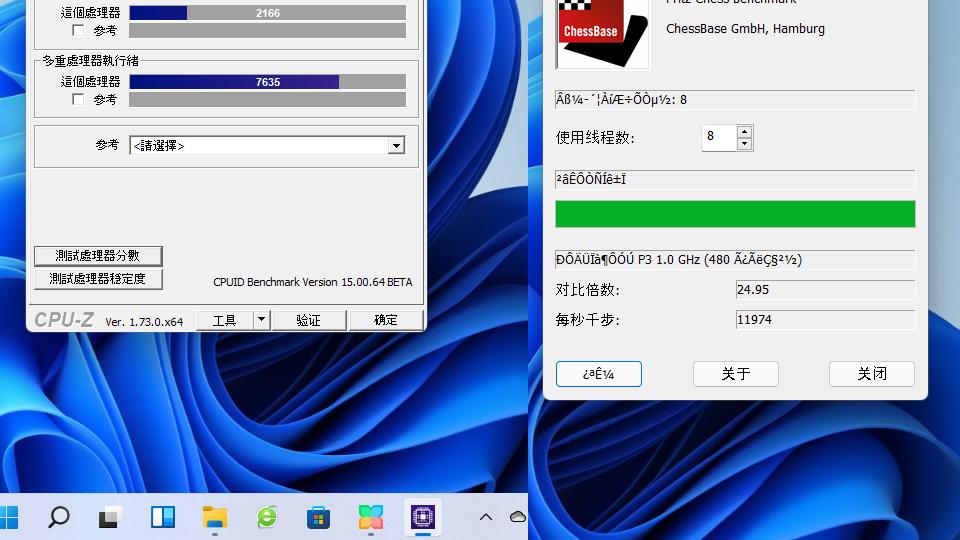Open taskbar Search magnifier

point(59,517)
